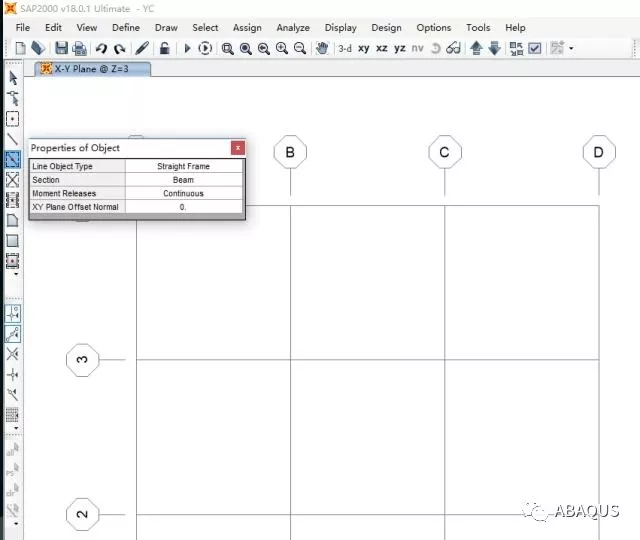Redo the last undone action

click(119, 49)
